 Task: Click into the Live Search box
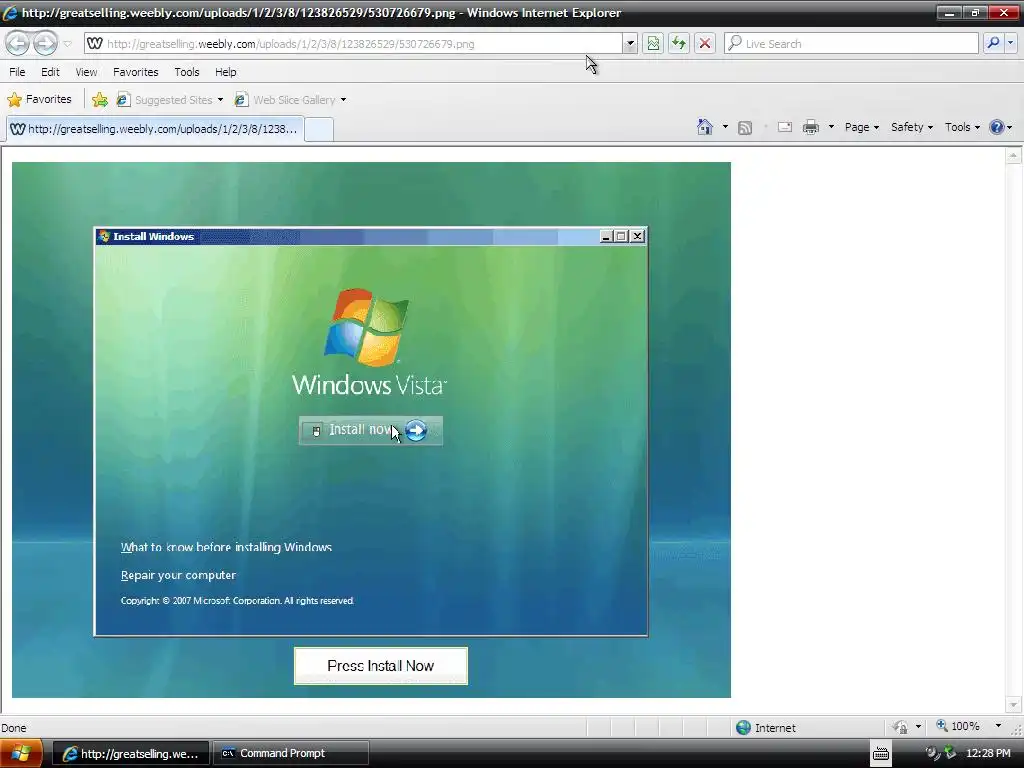tap(851, 44)
